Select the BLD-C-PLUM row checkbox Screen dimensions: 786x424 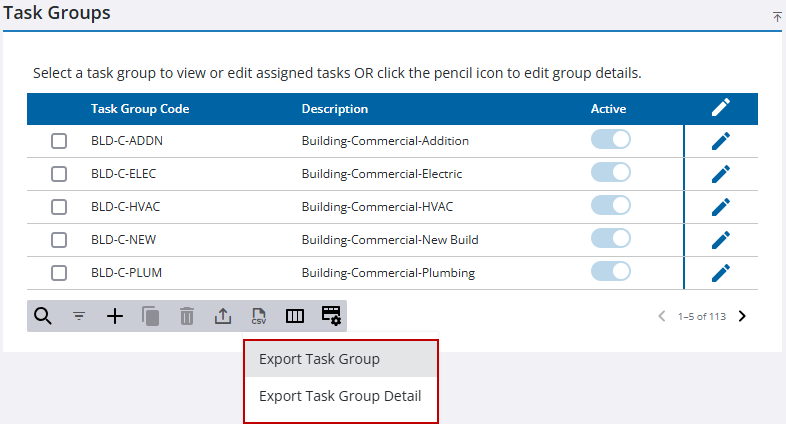tap(59, 273)
